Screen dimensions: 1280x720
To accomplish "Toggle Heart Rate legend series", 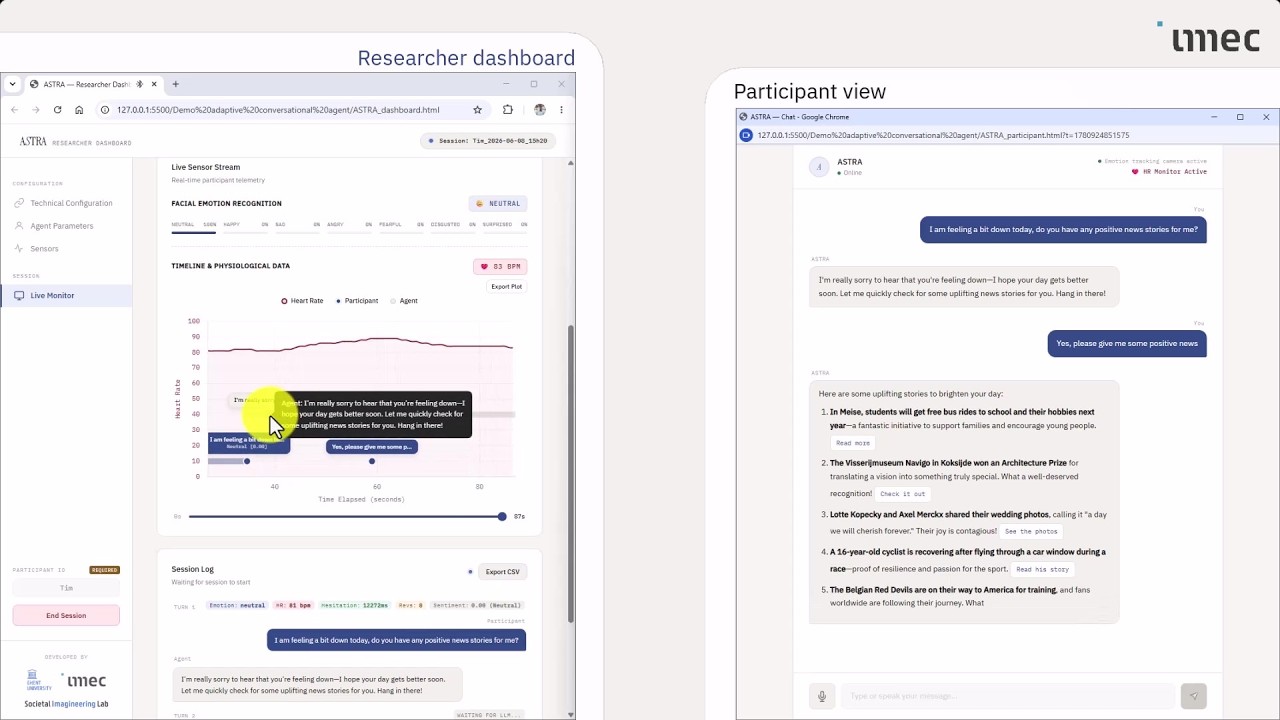I will coord(302,301).
